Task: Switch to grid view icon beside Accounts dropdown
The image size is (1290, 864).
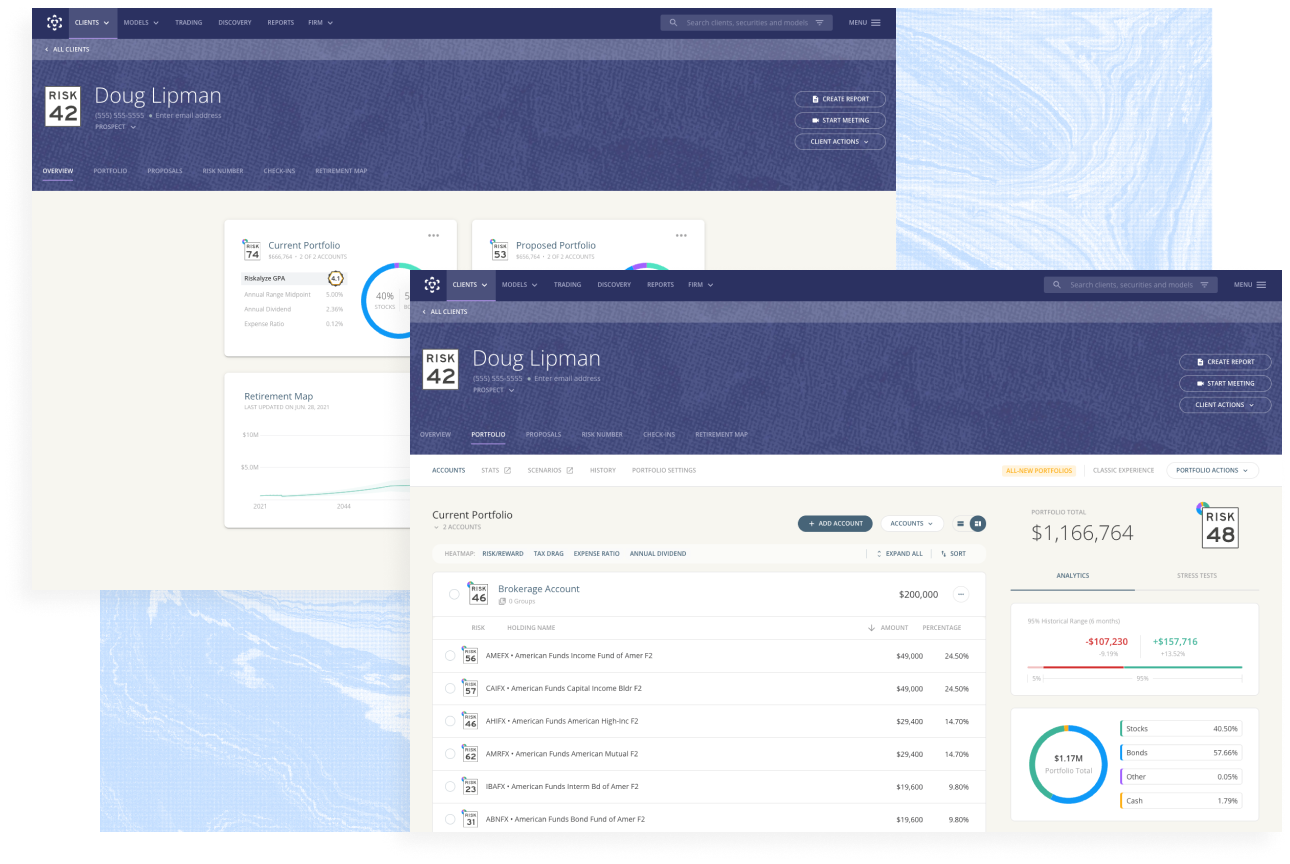Action: tap(979, 523)
